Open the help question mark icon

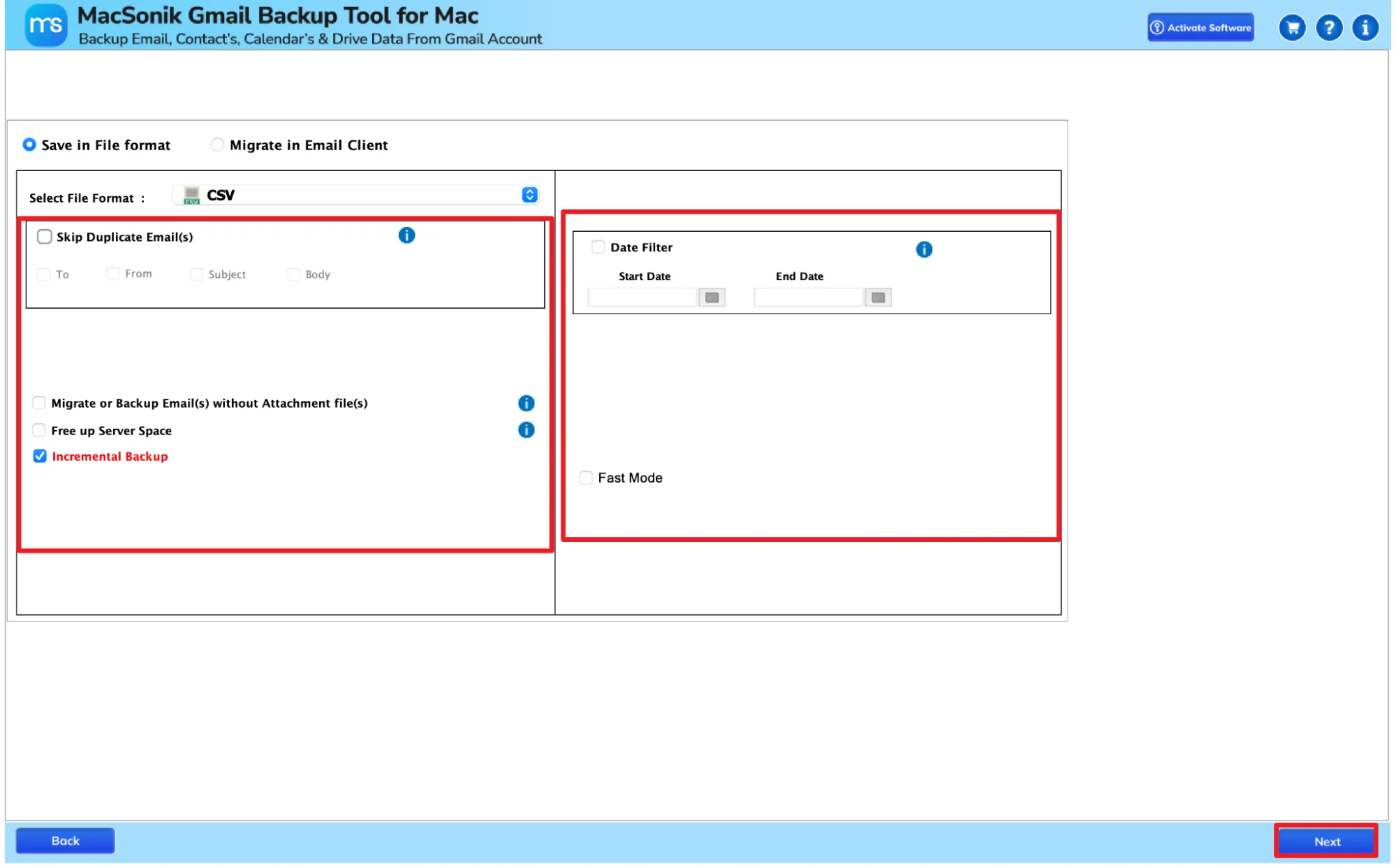point(1329,28)
